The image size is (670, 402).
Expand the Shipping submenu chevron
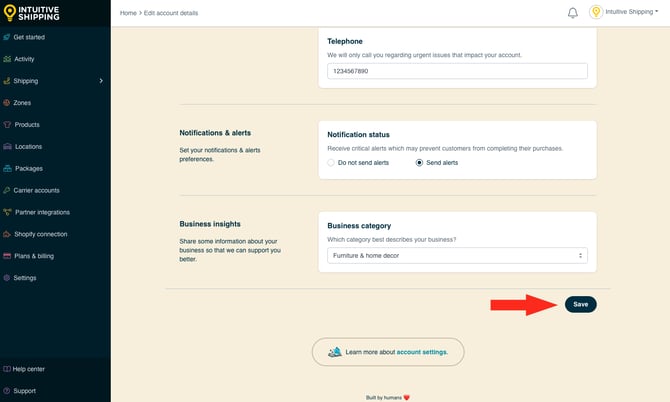click(x=101, y=81)
